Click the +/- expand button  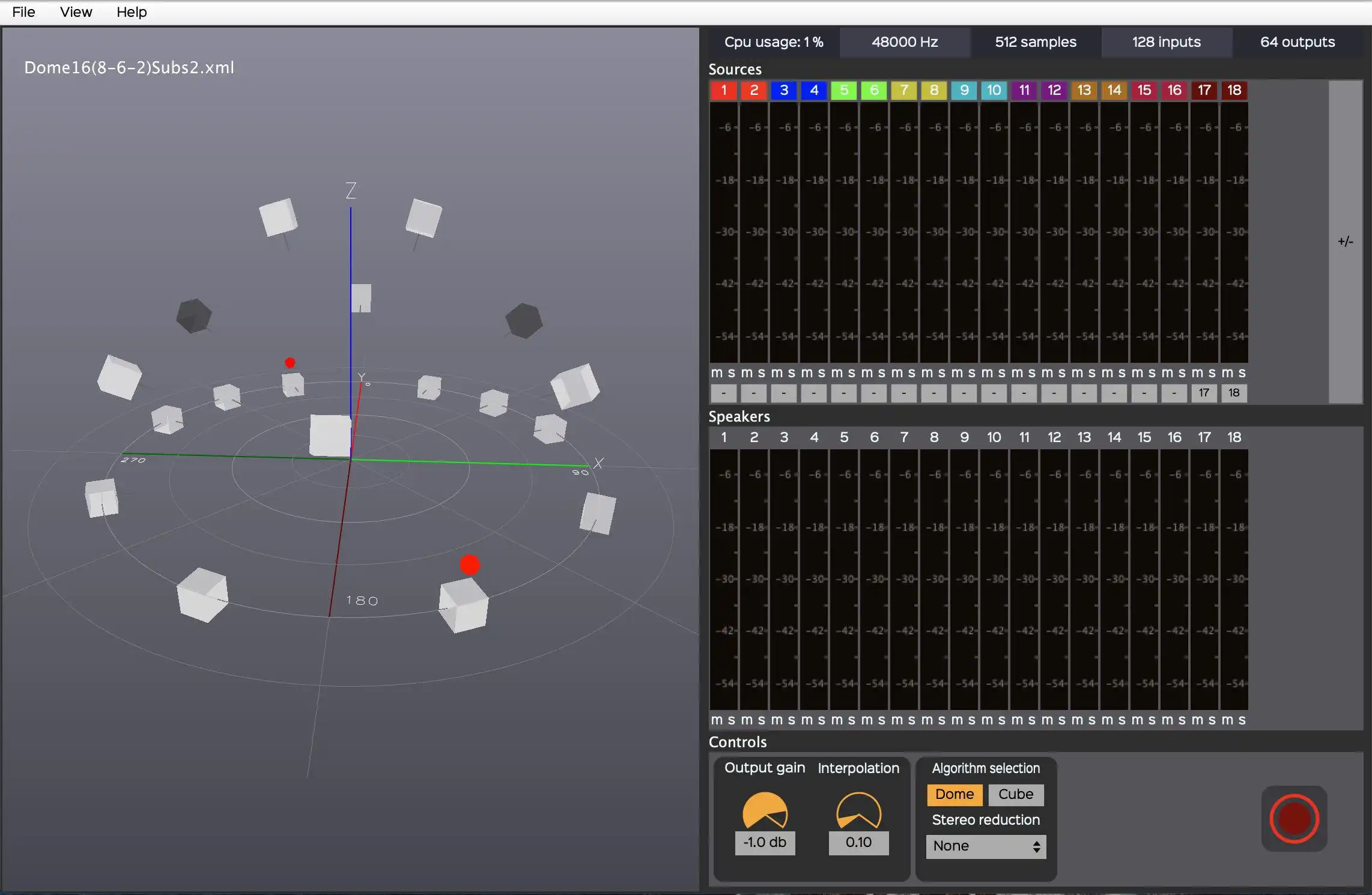pyautogui.click(x=1346, y=241)
